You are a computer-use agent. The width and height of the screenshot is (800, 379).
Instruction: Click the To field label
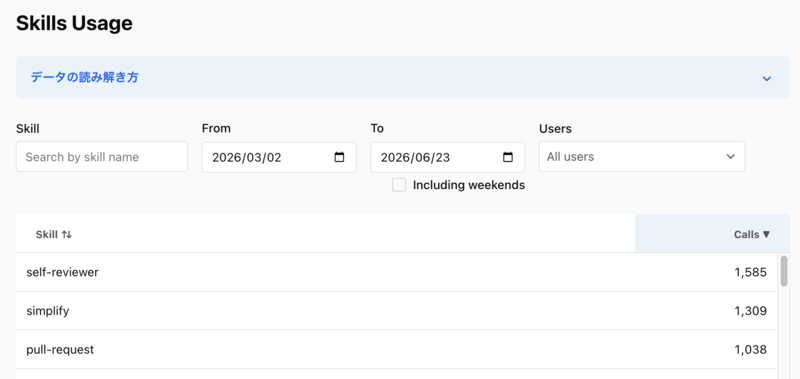[377, 129]
